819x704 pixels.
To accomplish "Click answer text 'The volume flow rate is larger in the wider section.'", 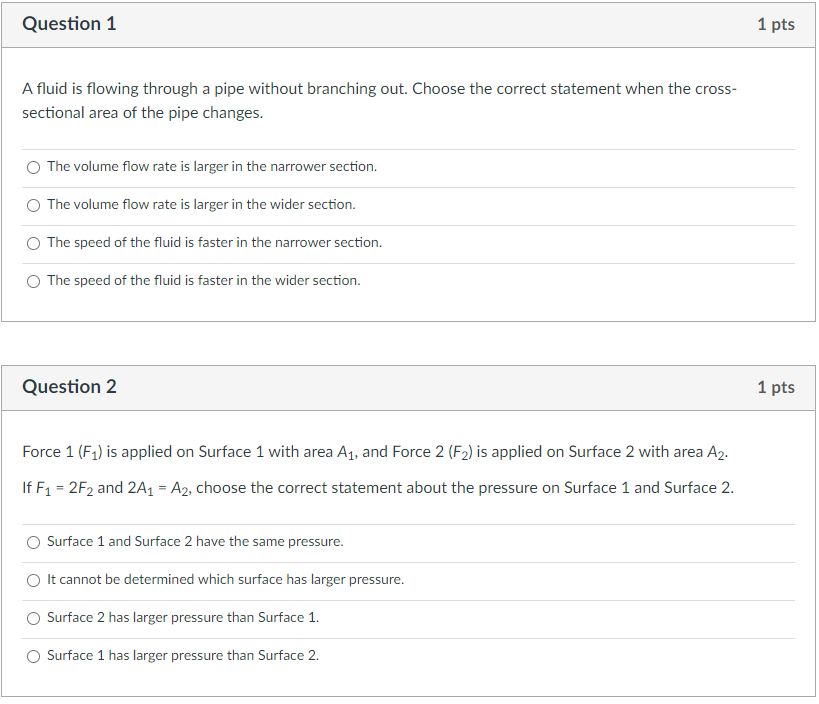I will click(x=201, y=205).
